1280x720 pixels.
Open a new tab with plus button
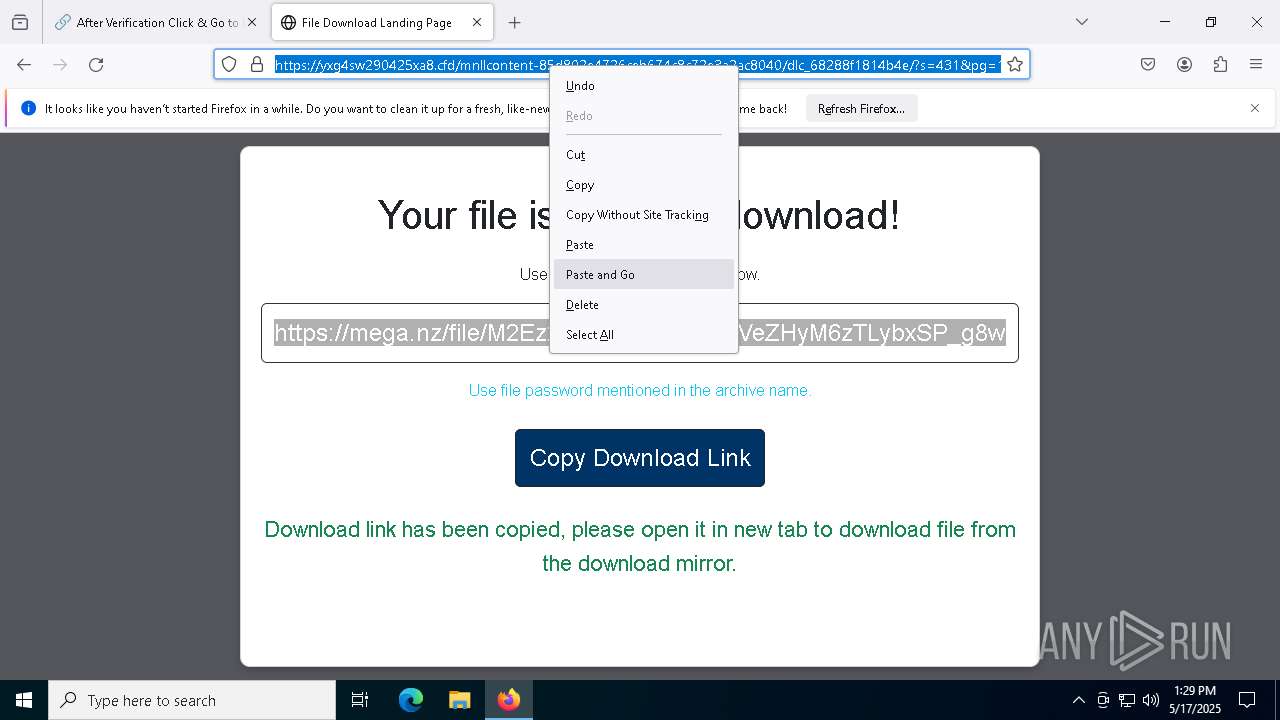(514, 22)
